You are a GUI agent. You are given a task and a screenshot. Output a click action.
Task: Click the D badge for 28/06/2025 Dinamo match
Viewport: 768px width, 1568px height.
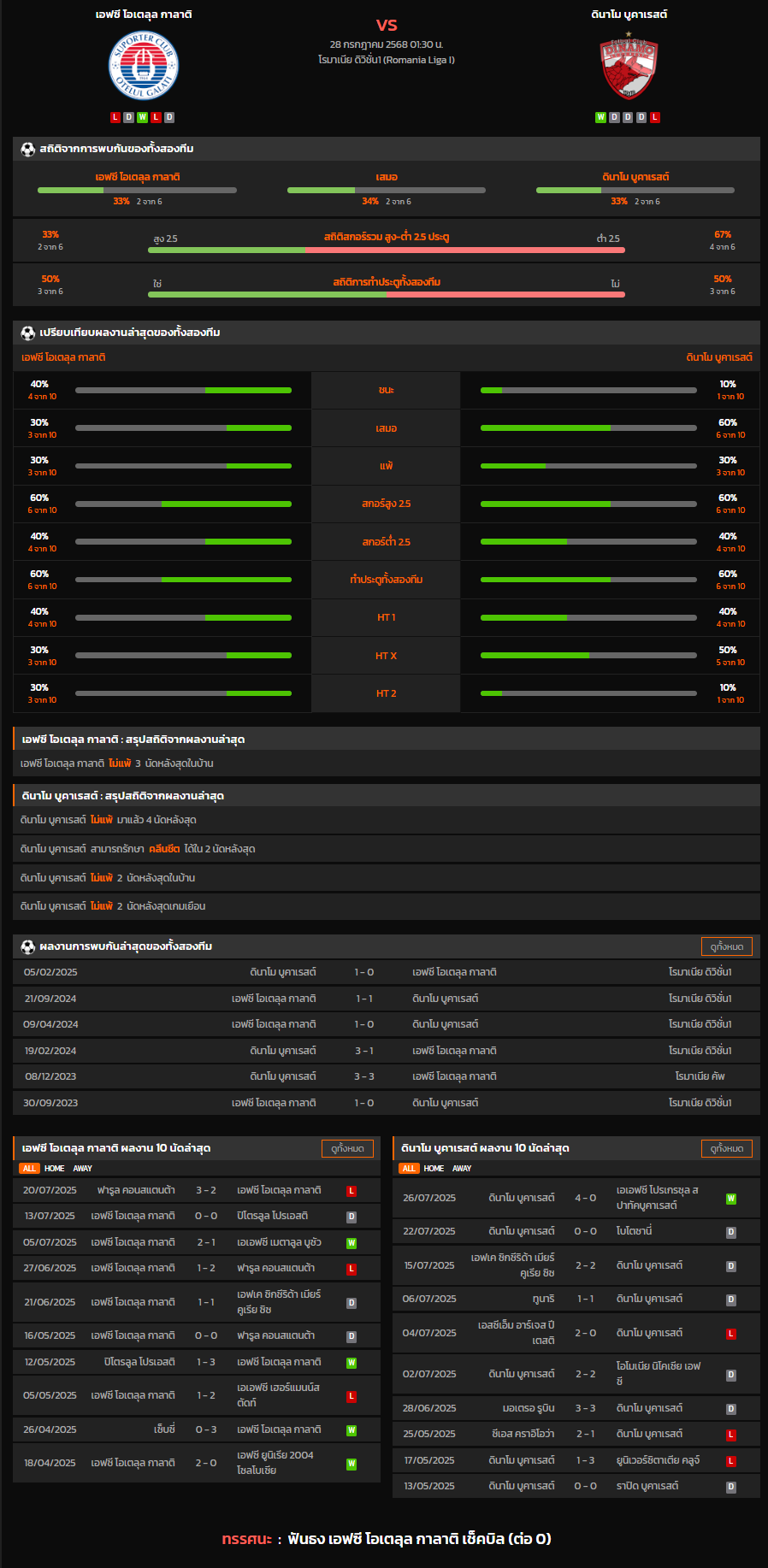click(731, 1409)
